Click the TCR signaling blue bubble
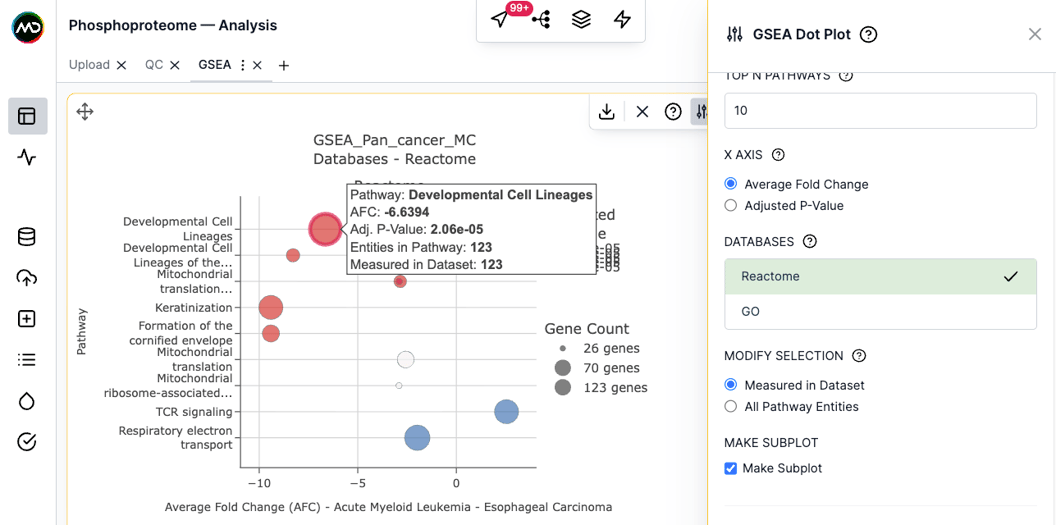 click(x=506, y=411)
